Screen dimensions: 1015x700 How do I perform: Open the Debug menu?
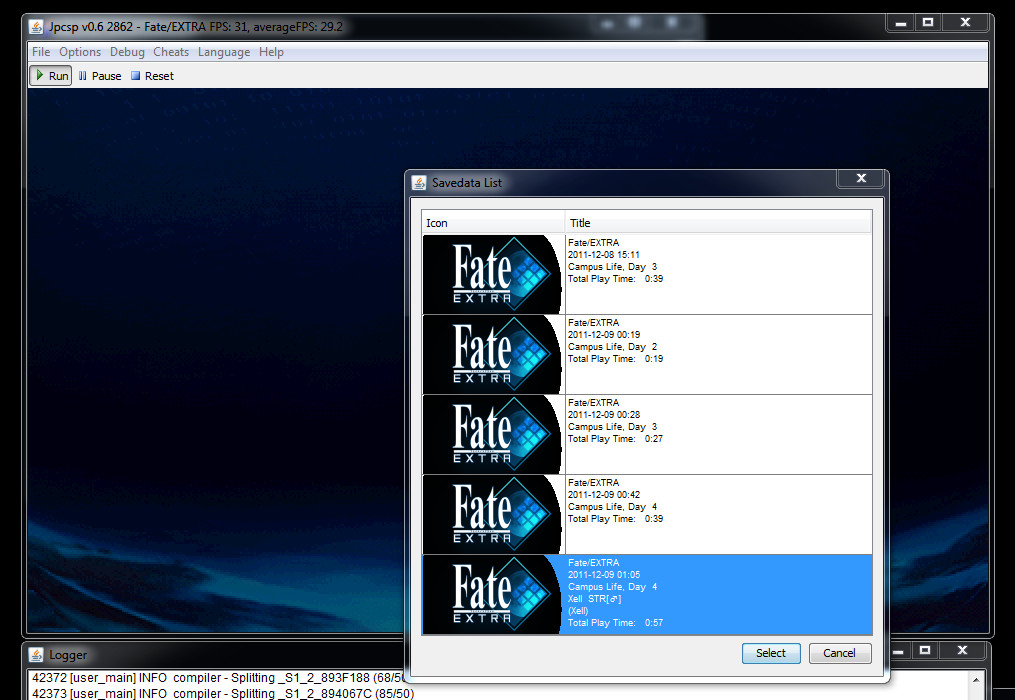pyautogui.click(x=128, y=52)
